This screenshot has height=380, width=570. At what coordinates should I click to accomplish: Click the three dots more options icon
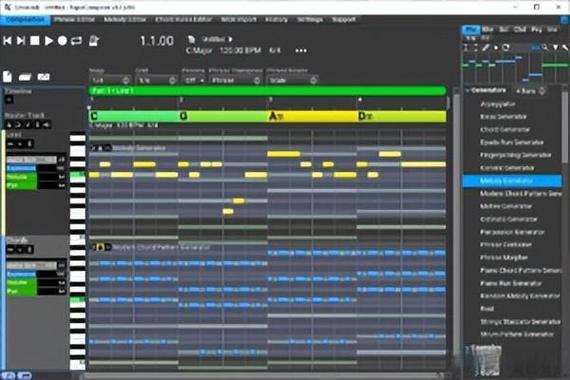point(301,51)
